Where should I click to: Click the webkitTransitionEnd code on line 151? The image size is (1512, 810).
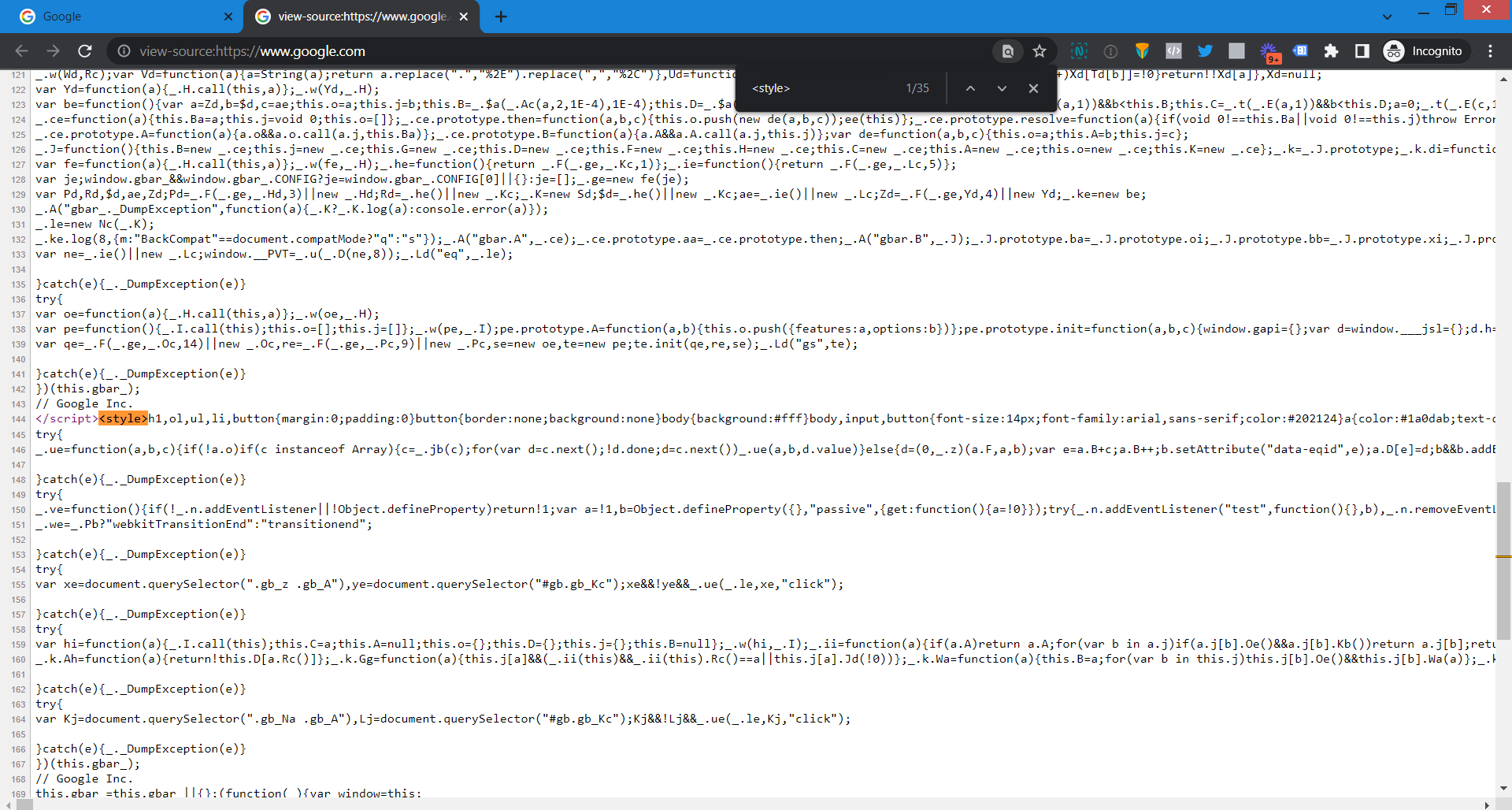click(204, 524)
